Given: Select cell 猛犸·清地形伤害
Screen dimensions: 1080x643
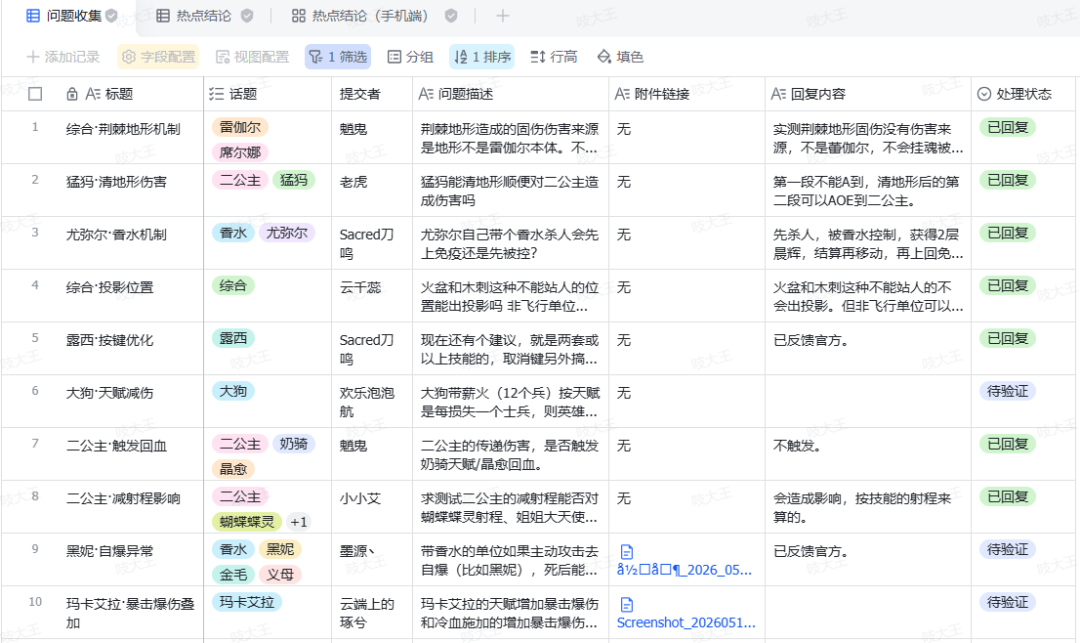Looking at the screenshot, I should pyautogui.click(x=131, y=190).
